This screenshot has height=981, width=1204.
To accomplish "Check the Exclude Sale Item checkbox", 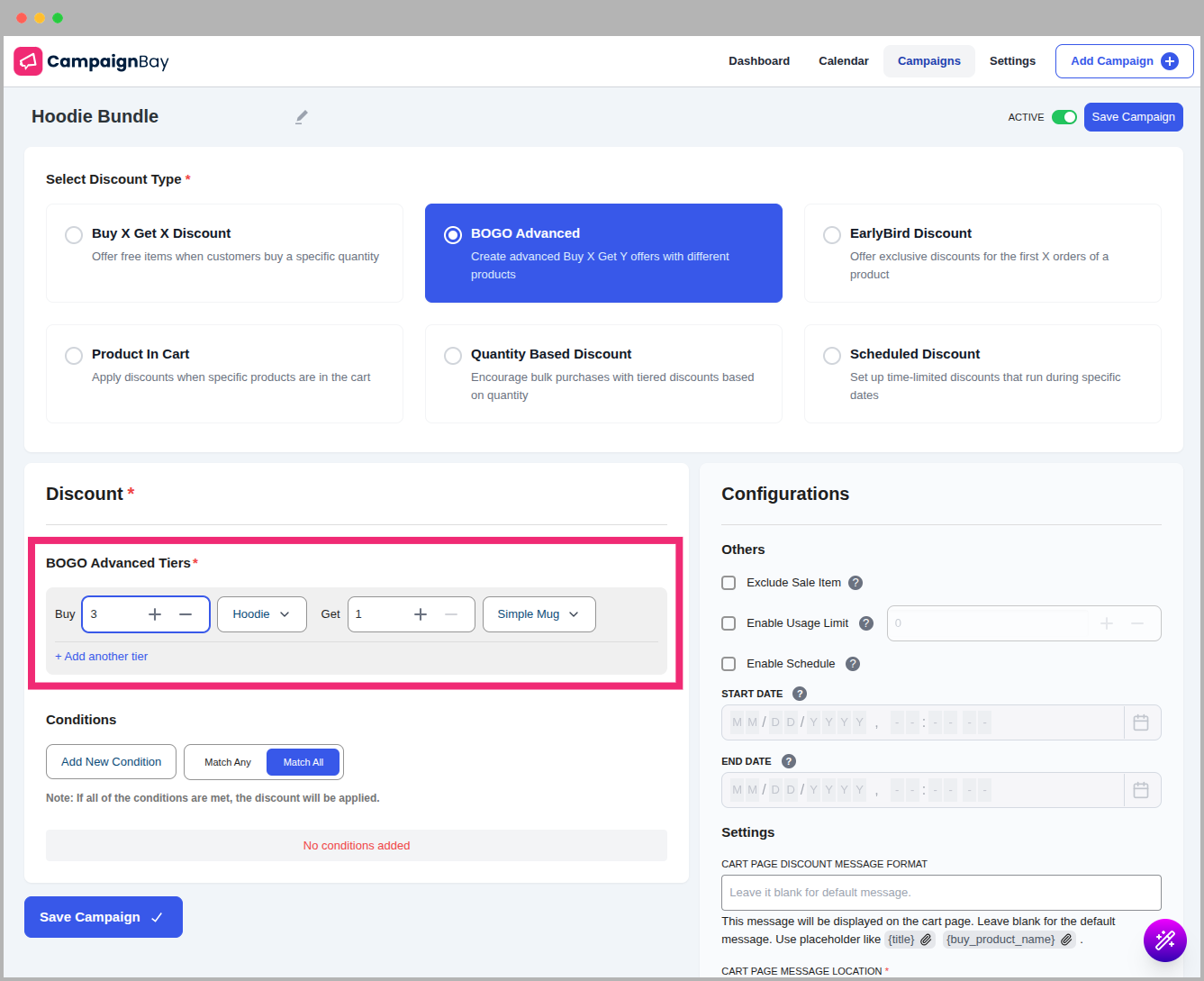I will (729, 583).
